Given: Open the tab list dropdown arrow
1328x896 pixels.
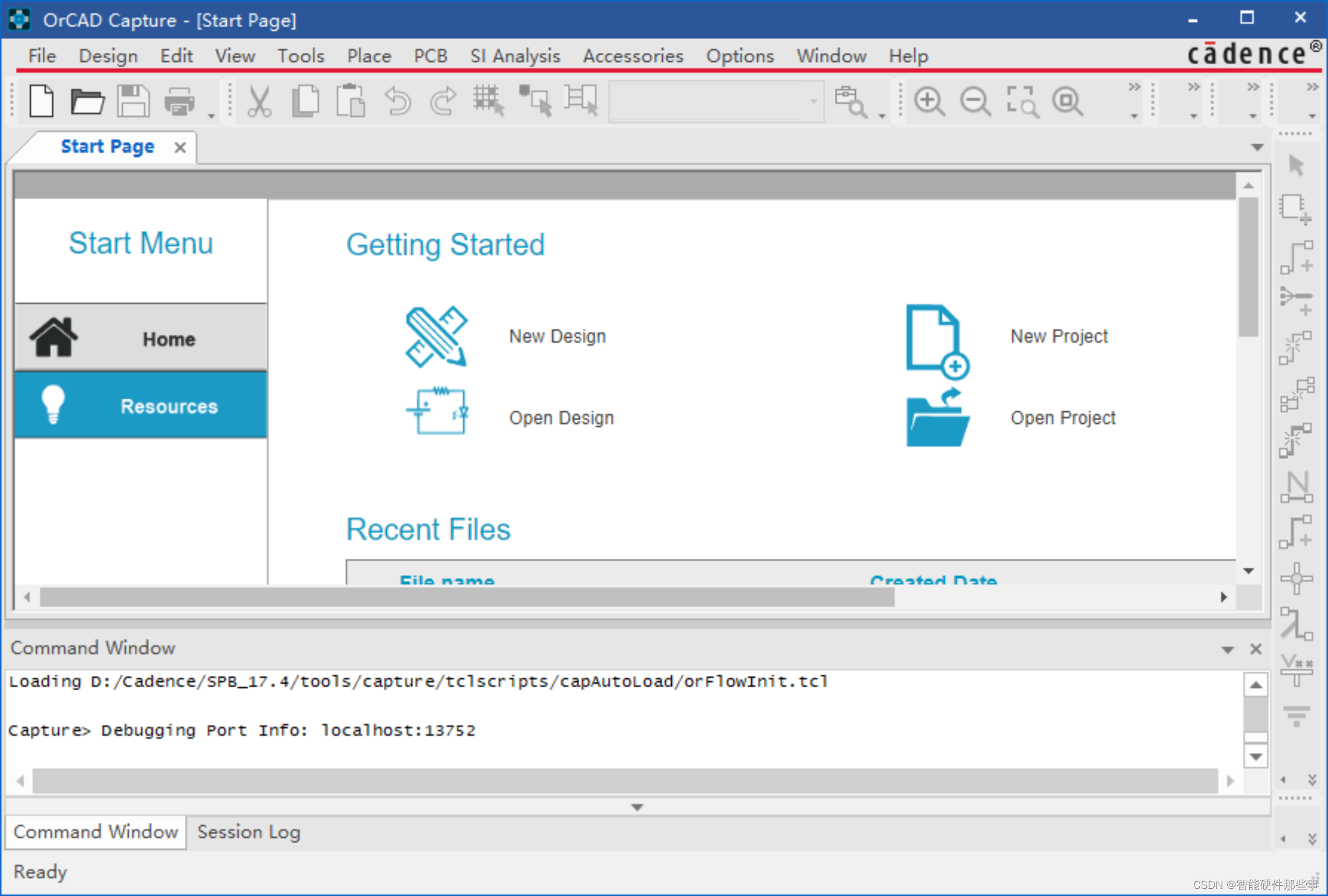Looking at the screenshot, I should pyautogui.click(x=1257, y=147).
